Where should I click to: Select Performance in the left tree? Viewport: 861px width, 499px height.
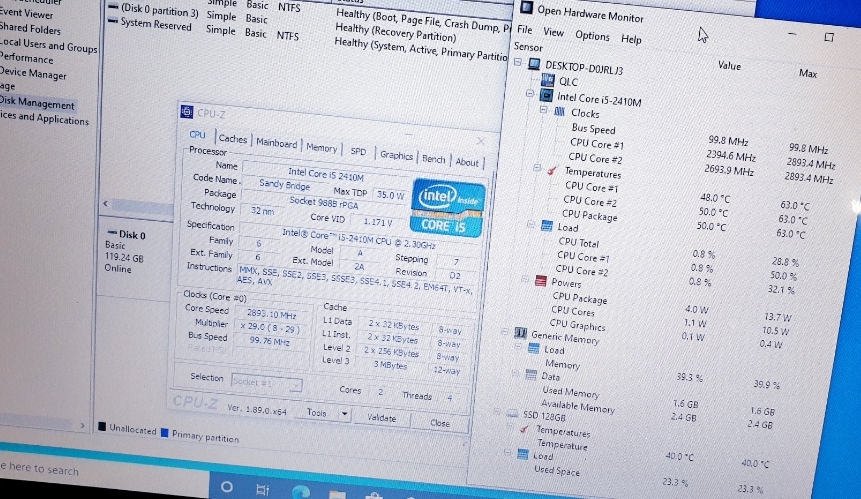26,58
